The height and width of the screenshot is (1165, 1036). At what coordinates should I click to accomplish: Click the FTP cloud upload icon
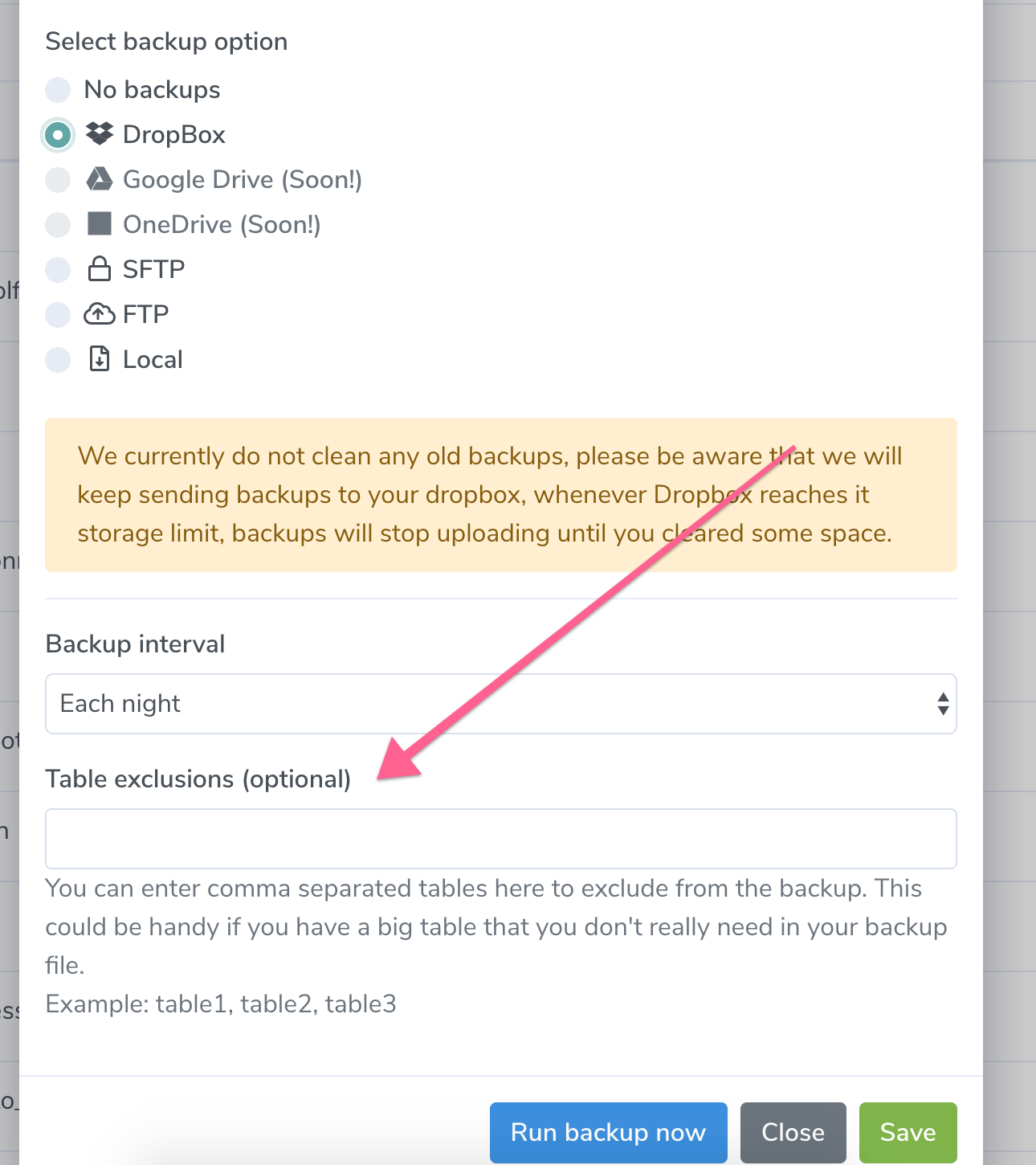[x=100, y=313]
